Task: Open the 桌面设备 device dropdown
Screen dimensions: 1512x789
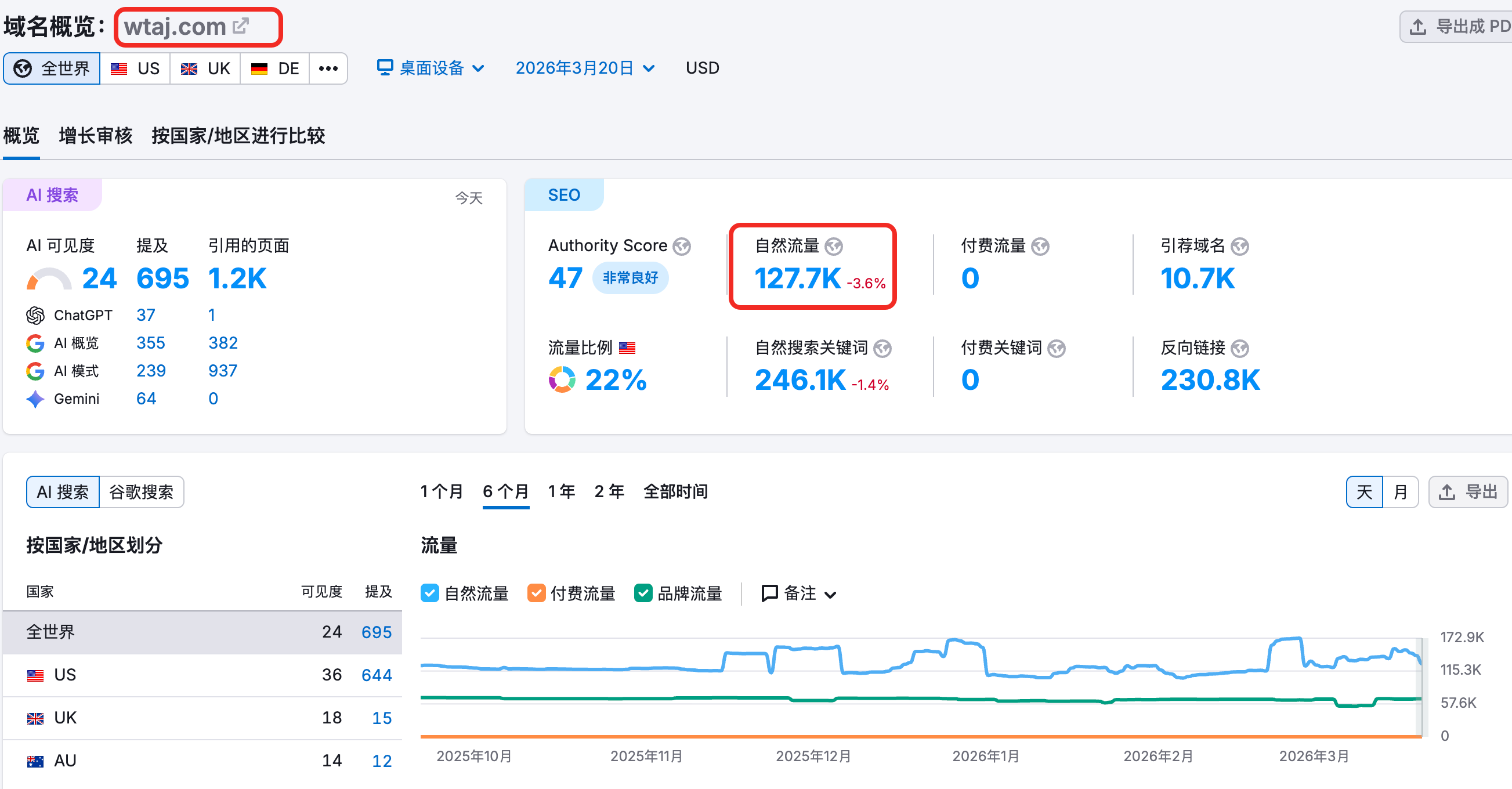Action: (x=431, y=68)
